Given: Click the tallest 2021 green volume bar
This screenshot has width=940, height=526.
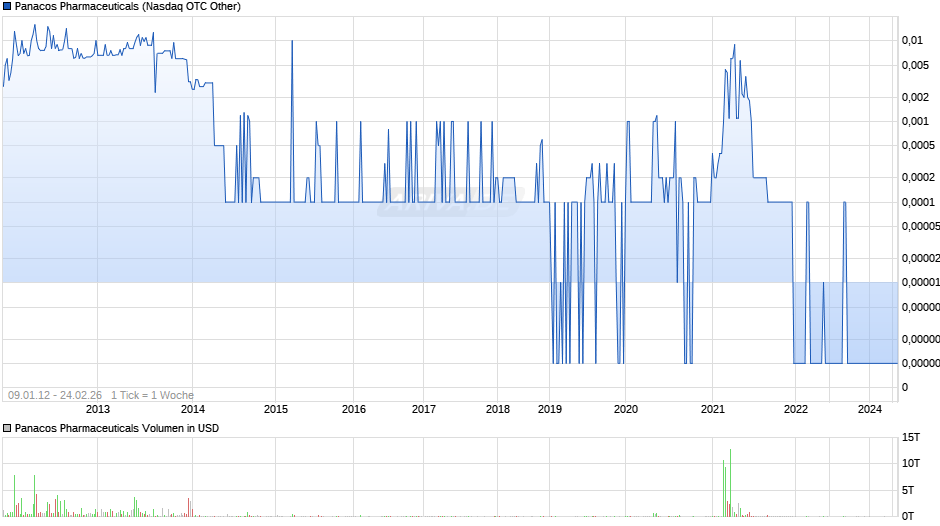Looking at the screenshot, I should coord(730,482).
